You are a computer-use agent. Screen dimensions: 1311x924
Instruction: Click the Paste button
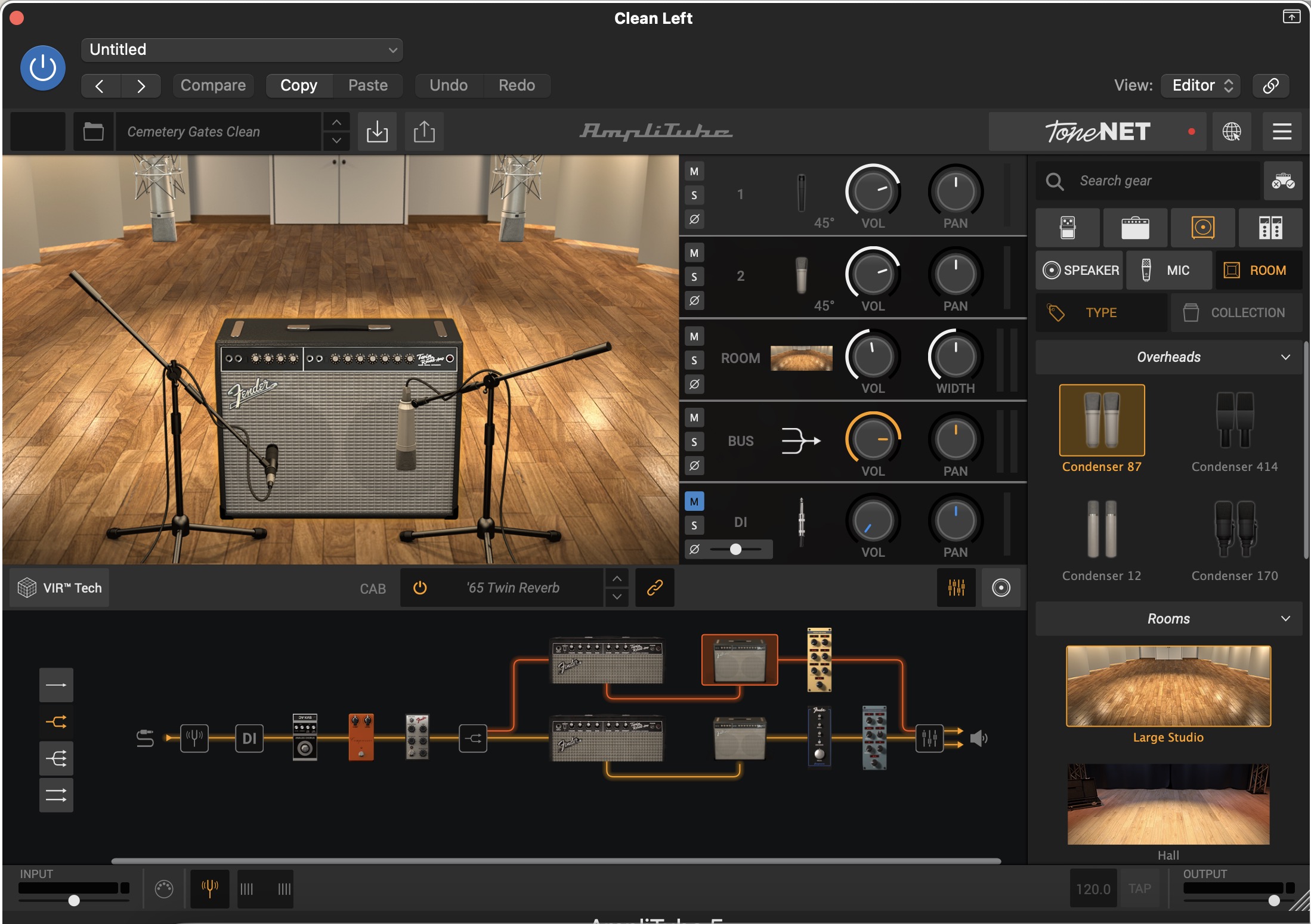point(368,85)
